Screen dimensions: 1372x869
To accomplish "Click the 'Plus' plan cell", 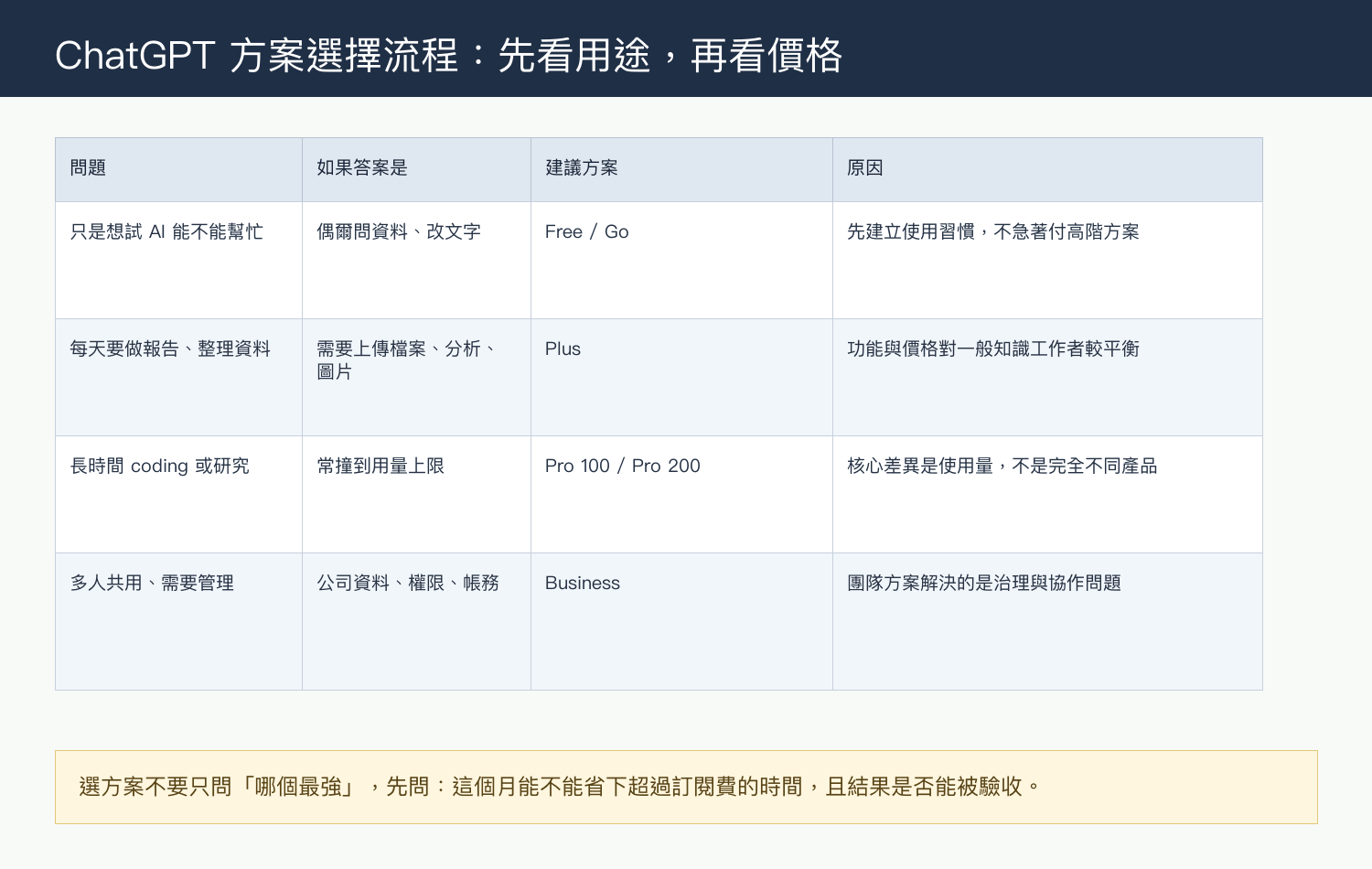I will click(681, 377).
